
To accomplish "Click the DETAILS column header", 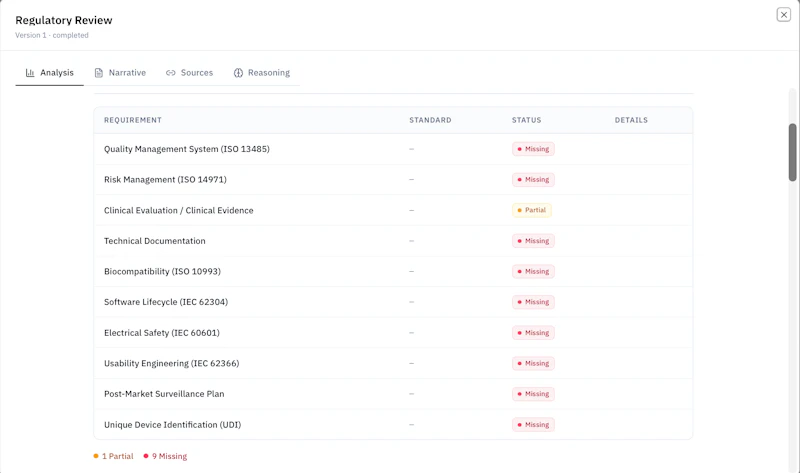I will tap(631, 120).
